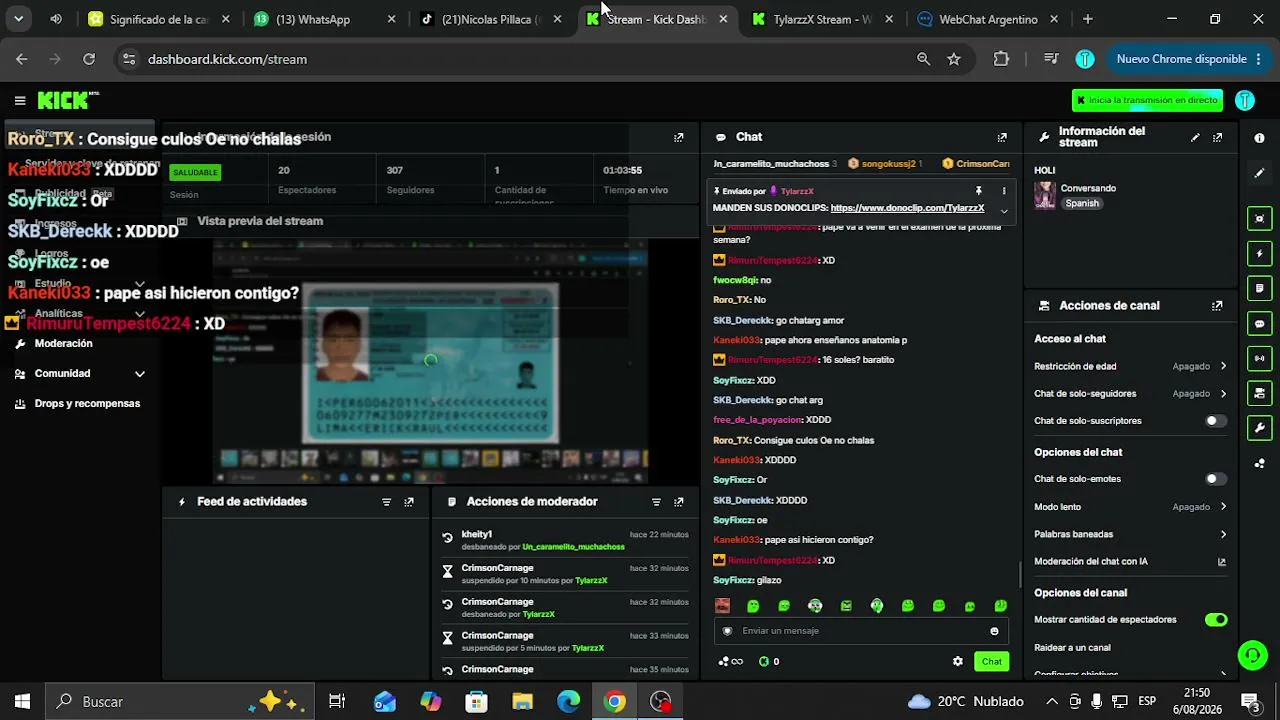
Task: Click the Enviar un mensaje input field
Action: point(860,631)
